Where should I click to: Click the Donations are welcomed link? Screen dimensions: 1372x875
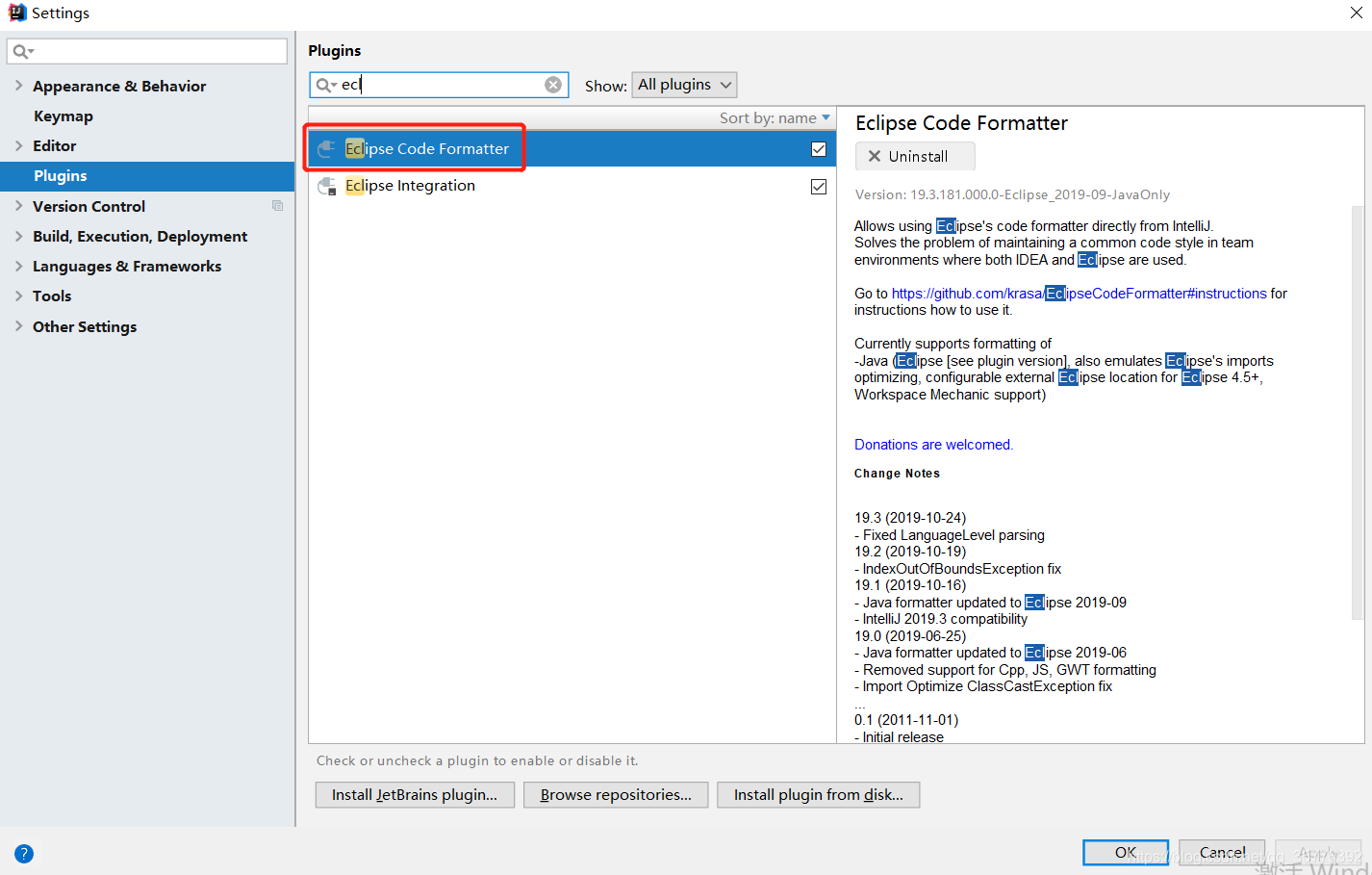pos(932,444)
